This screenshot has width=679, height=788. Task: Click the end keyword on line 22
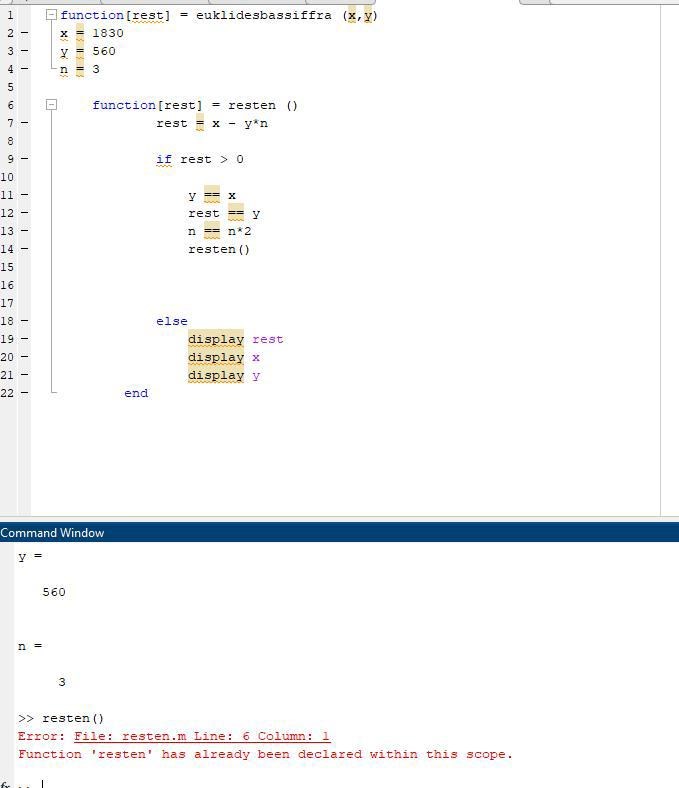[136, 393]
